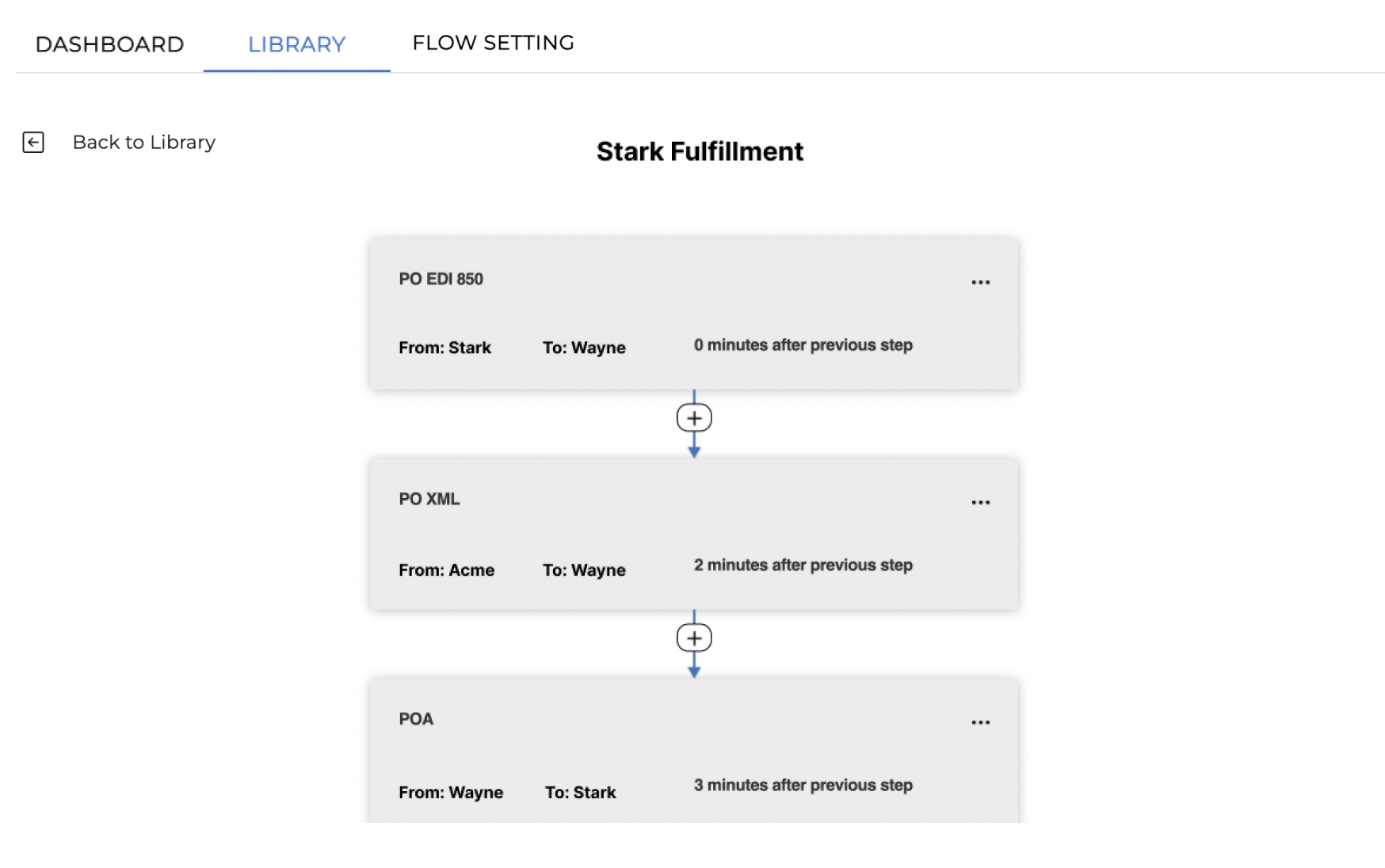Viewport: 1385px width, 868px height.
Task: Click 'From: Stark' on PO EDI 850
Action: tap(444, 348)
